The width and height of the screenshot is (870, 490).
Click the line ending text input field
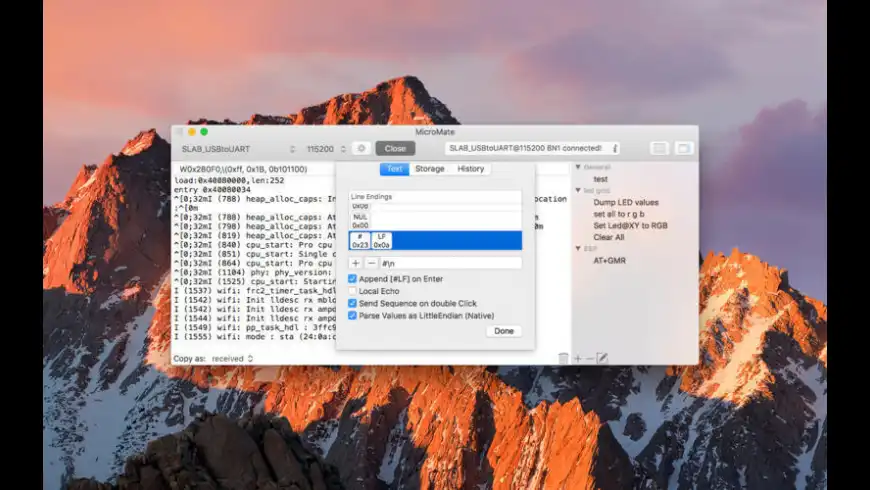coord(449,263)
